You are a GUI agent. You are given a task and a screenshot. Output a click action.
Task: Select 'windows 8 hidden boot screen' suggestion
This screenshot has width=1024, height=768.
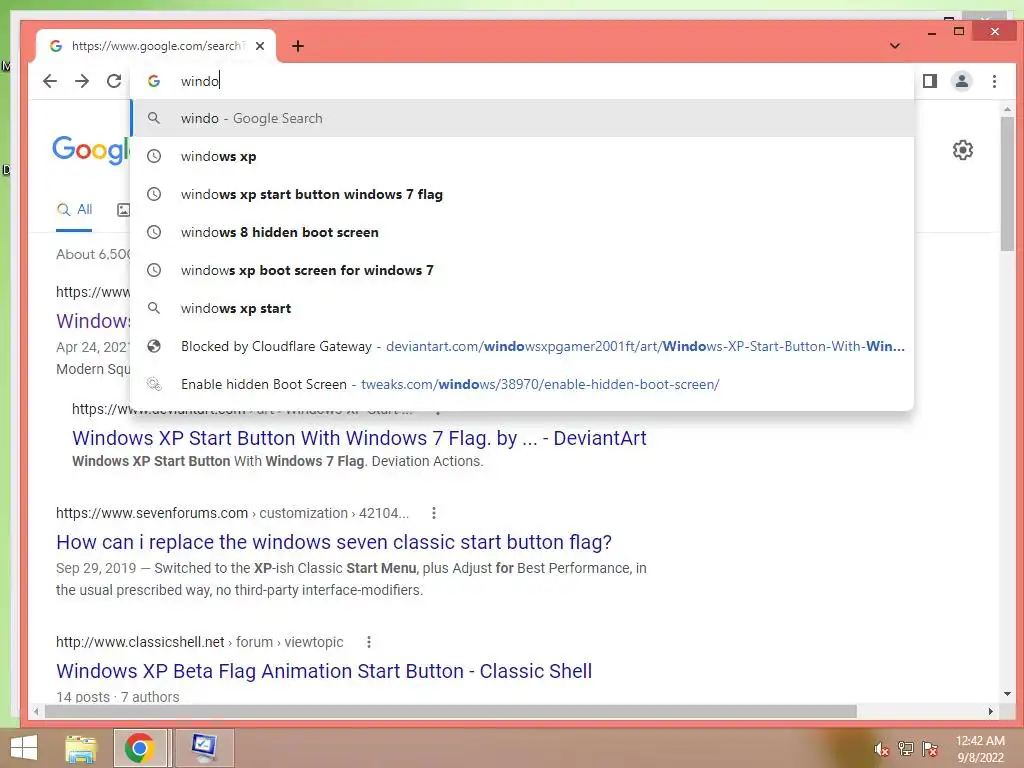tap(522, 232)
